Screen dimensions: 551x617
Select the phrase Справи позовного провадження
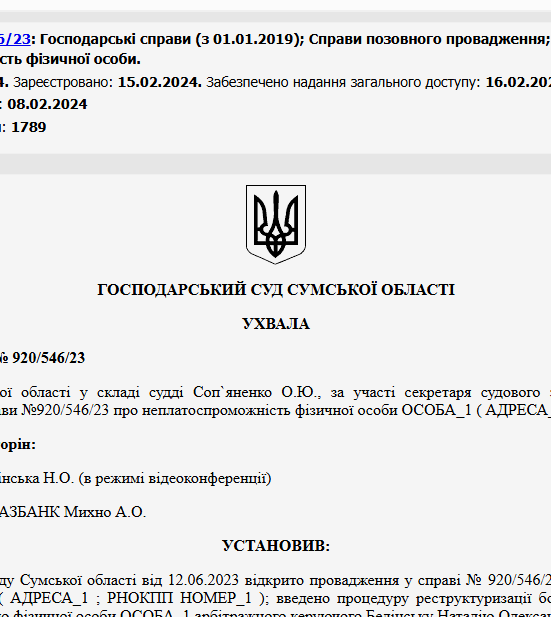[427, 39]
